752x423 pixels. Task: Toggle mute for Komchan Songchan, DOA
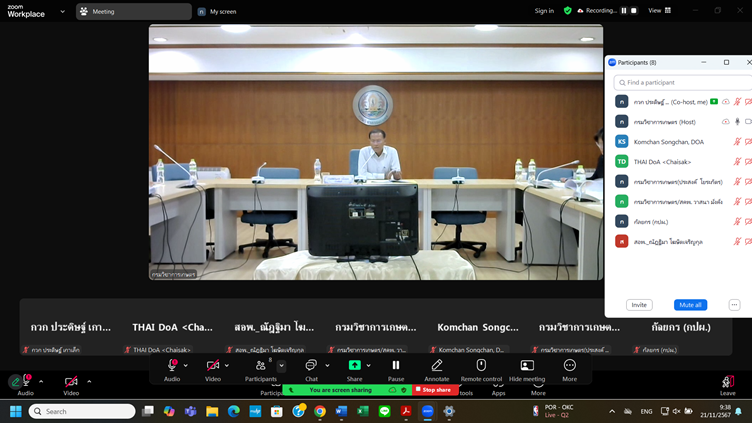(737, 142)
